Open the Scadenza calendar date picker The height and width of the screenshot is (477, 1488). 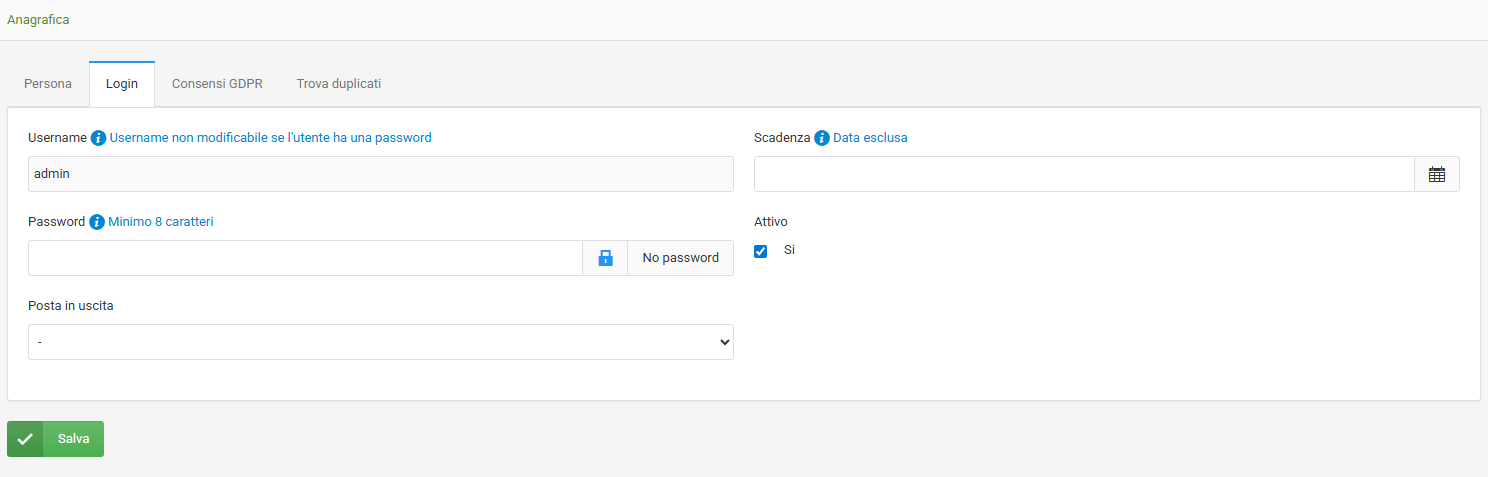pyautogui.click(x=1437, y=174)
